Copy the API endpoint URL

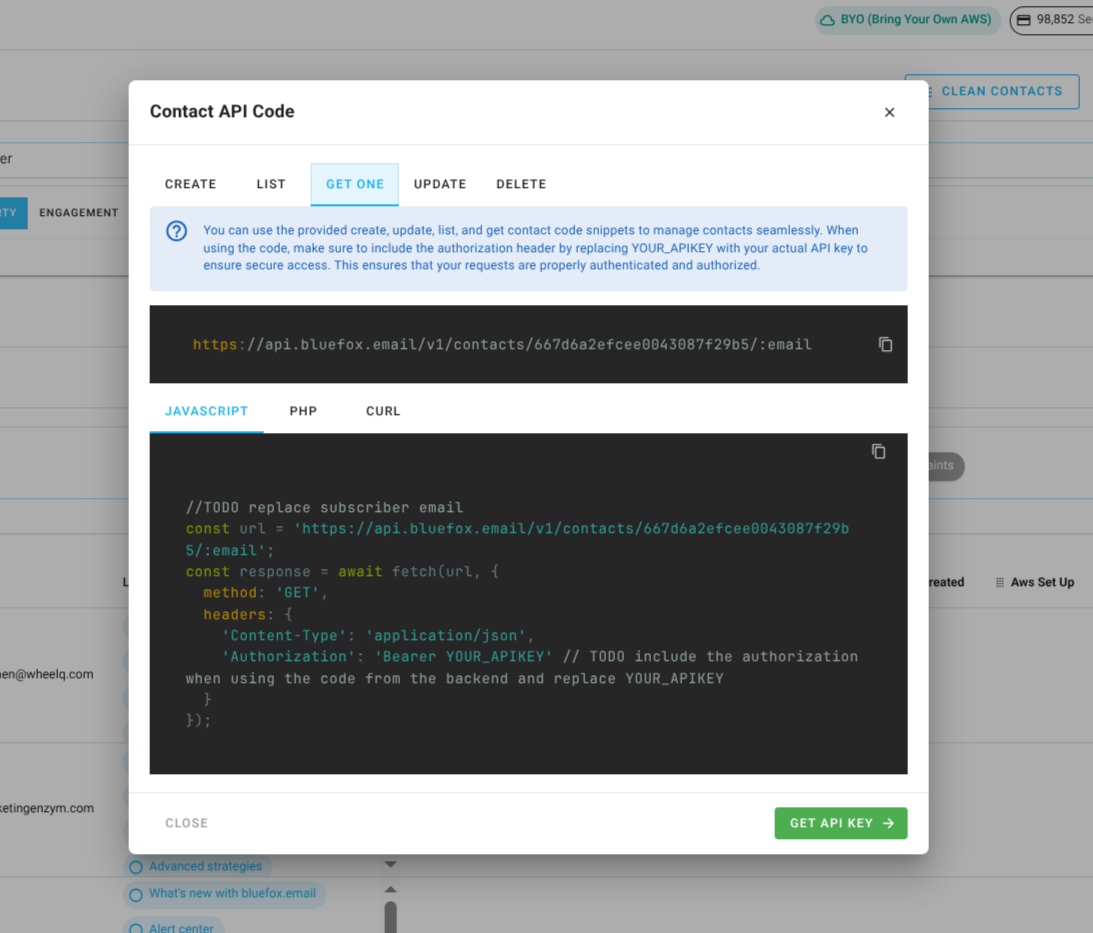coord(885,343)
